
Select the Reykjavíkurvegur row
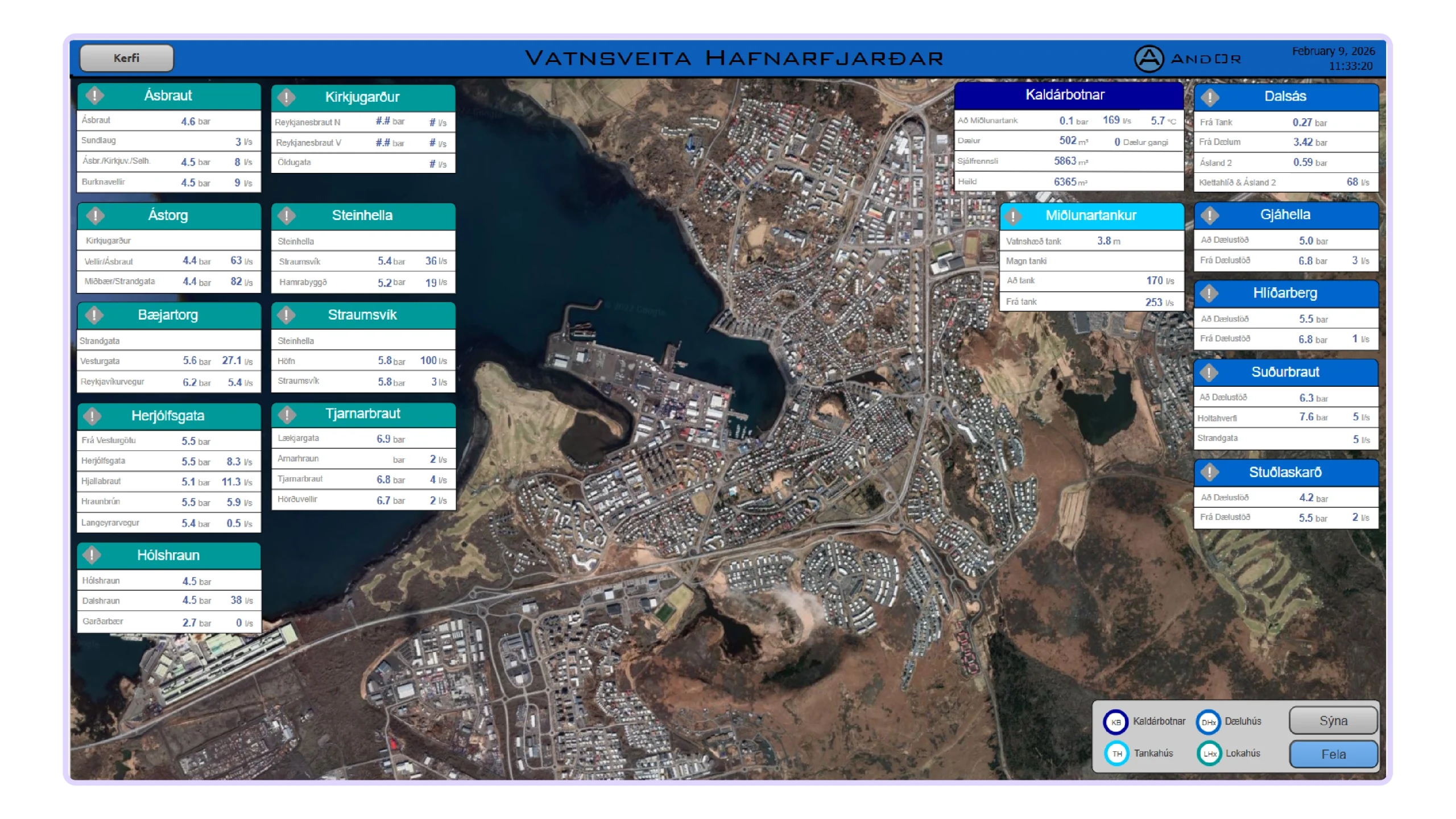tap(169, 382)
